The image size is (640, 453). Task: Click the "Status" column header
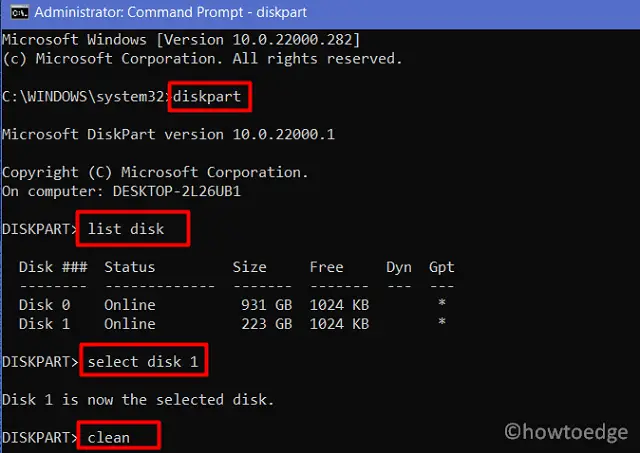(x=130, y=267)
